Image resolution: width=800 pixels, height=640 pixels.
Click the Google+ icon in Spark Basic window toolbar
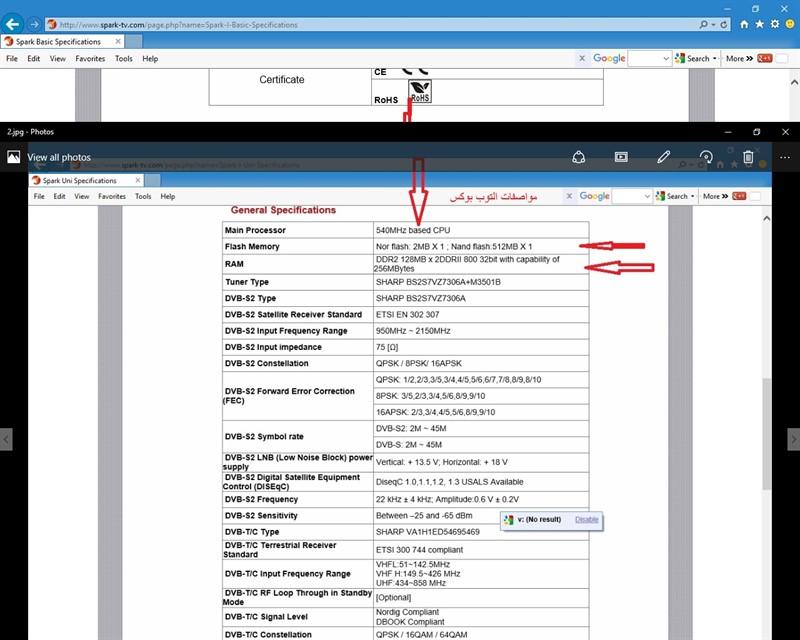point(764,58)
